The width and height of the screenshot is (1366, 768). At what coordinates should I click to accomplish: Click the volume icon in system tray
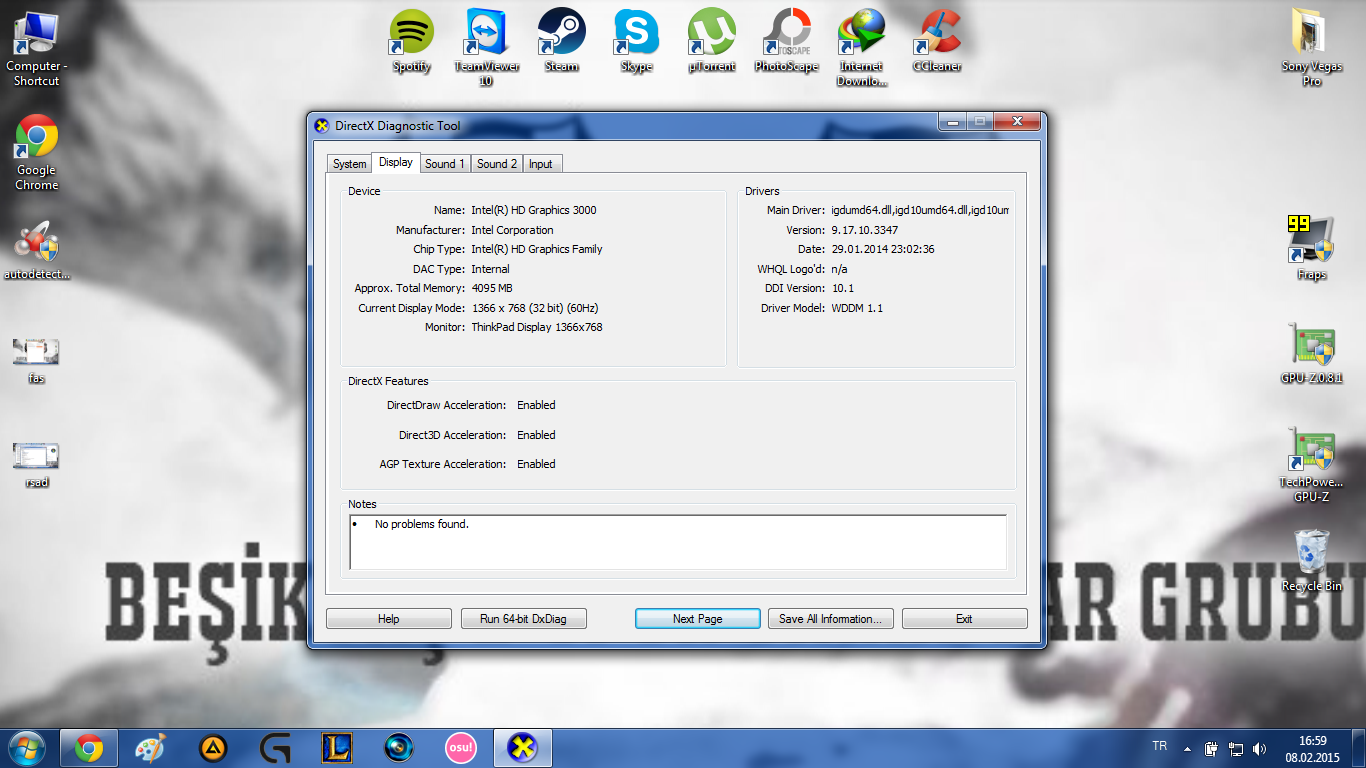pyautogui.click(x=1259, y=748)
